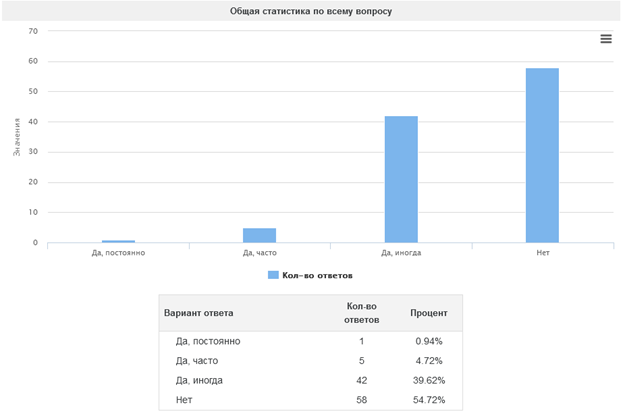This screenshot has width=623, height=418.
Task: Click the 'Кол-во ответов' table header
Action: pos(362,313)
